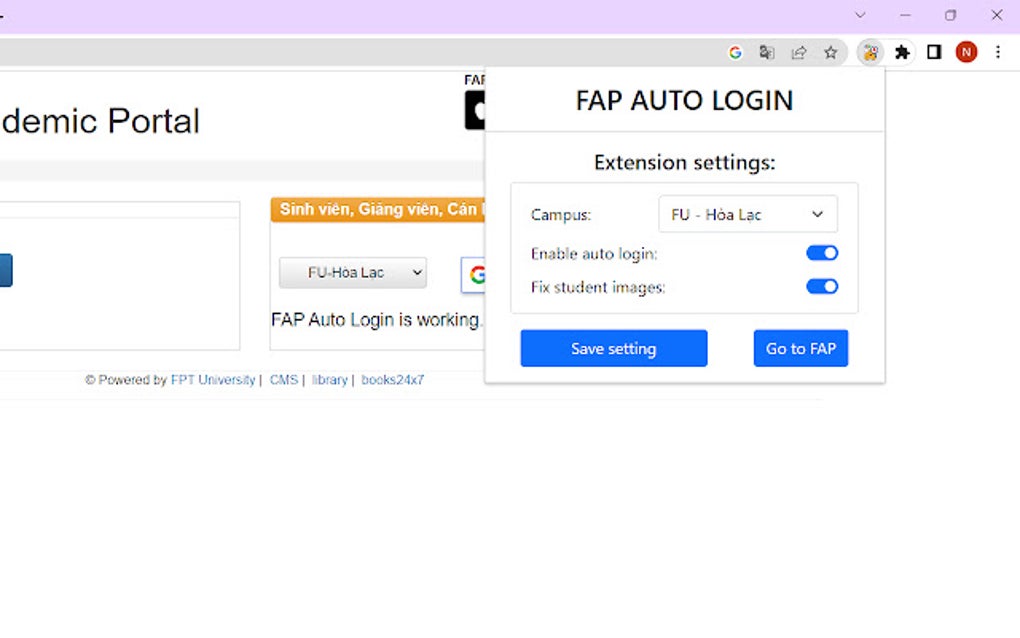Viewport: 1020px width, 638px height.
Task: Open Chrome's three-dot menu
Action: click(x=997, y=51)
